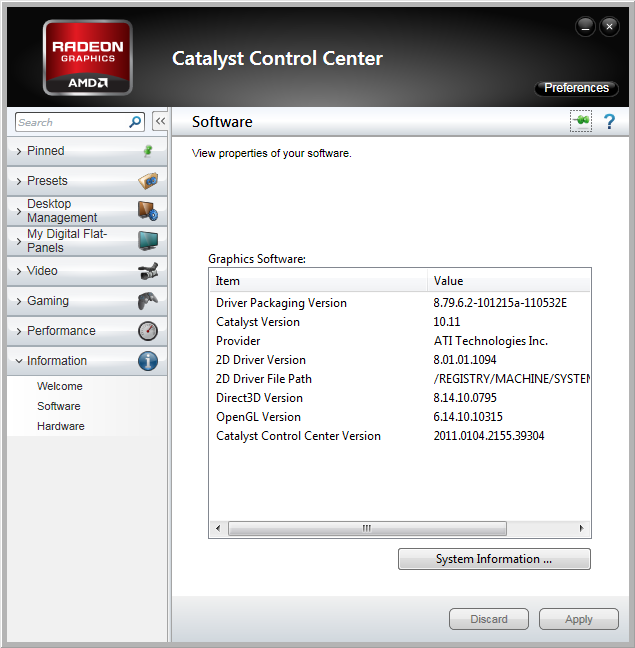Click the Gaming section label

[48, 301]
